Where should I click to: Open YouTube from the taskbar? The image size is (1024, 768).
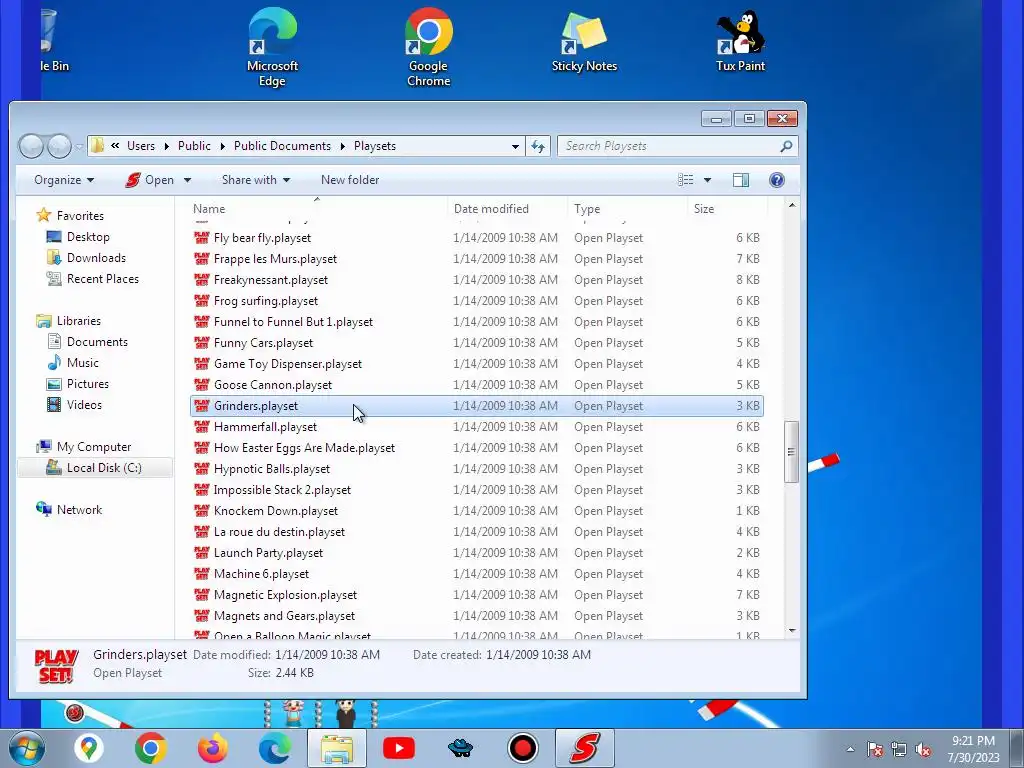pyautogui.click(x=398, y=748)
